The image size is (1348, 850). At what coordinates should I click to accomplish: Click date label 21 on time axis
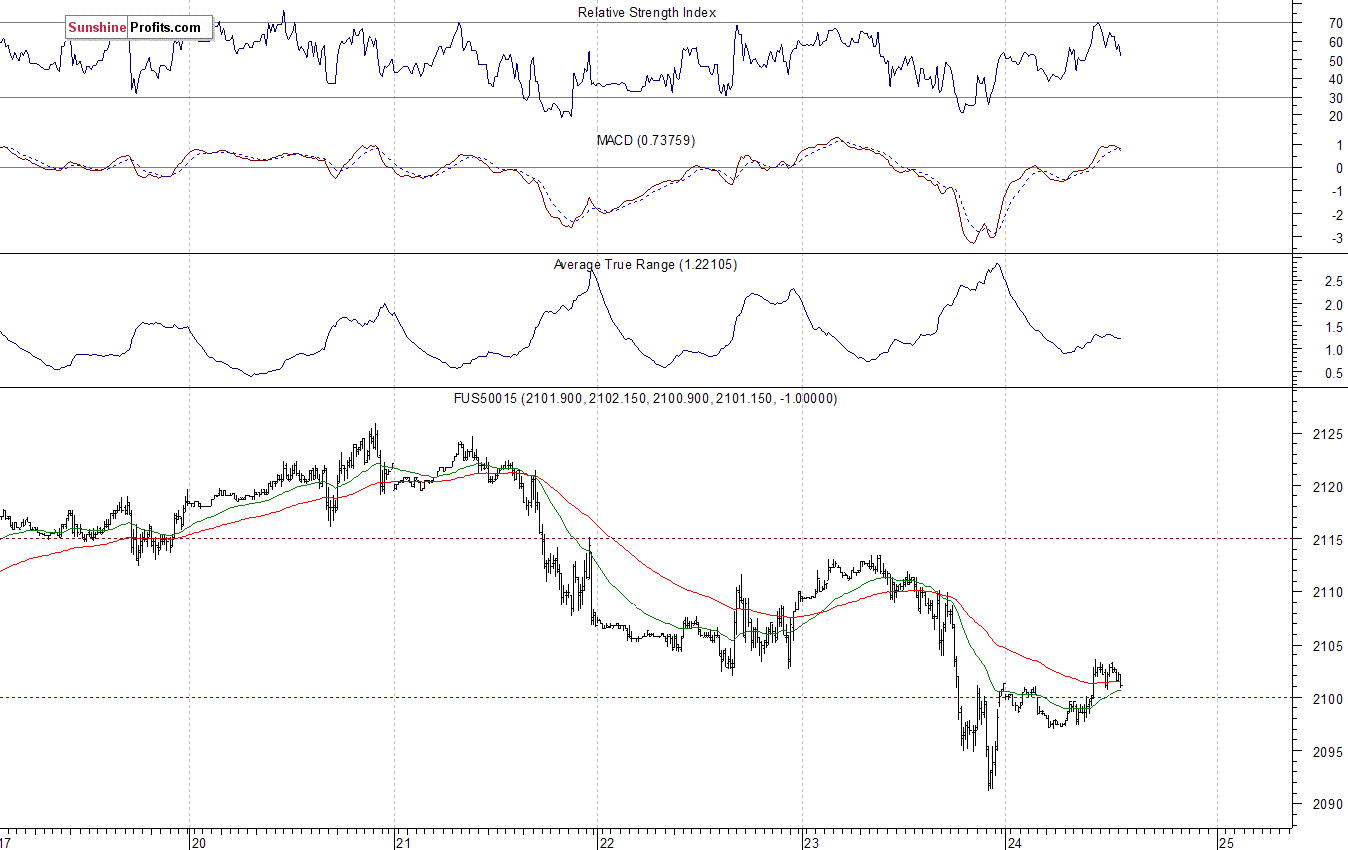coord(403,842)
